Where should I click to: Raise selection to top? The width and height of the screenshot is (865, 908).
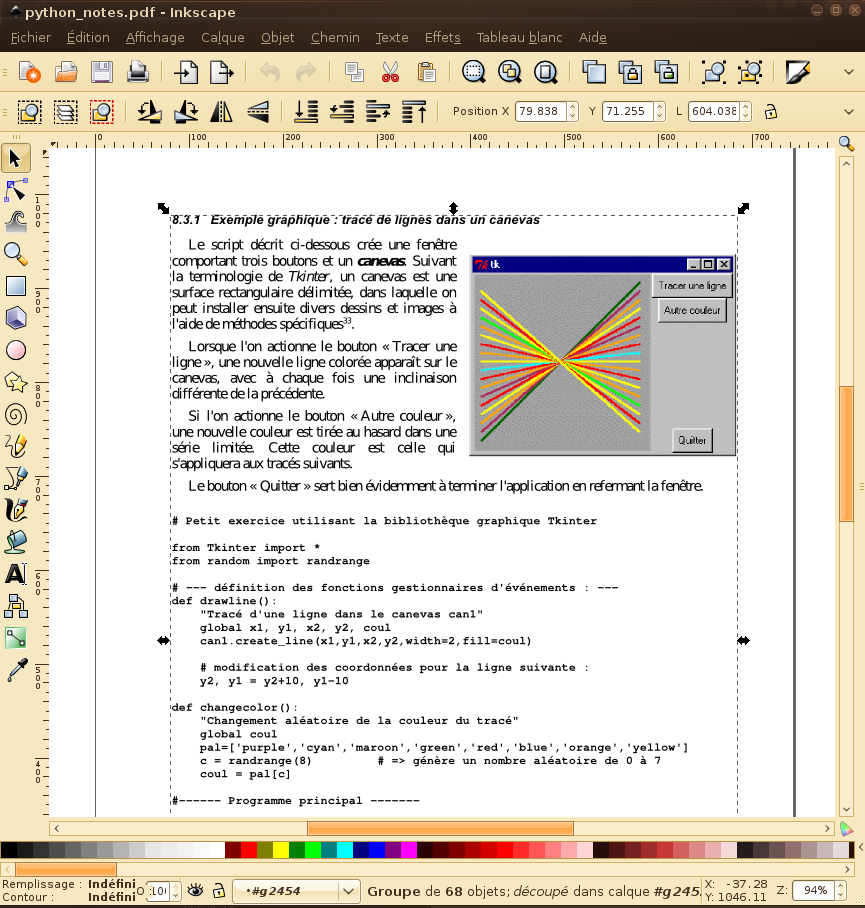point(414,111)
